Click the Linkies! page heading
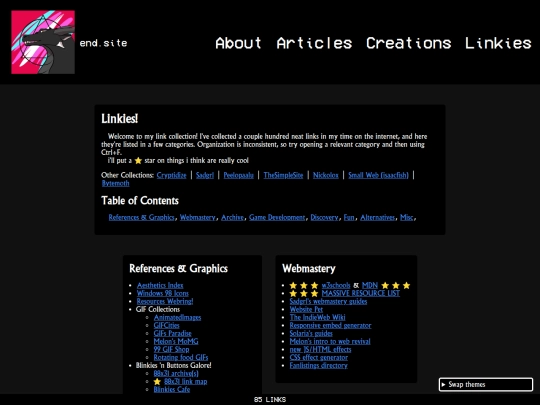This screenshot has height=405, width=540. [x=120, y=119]
